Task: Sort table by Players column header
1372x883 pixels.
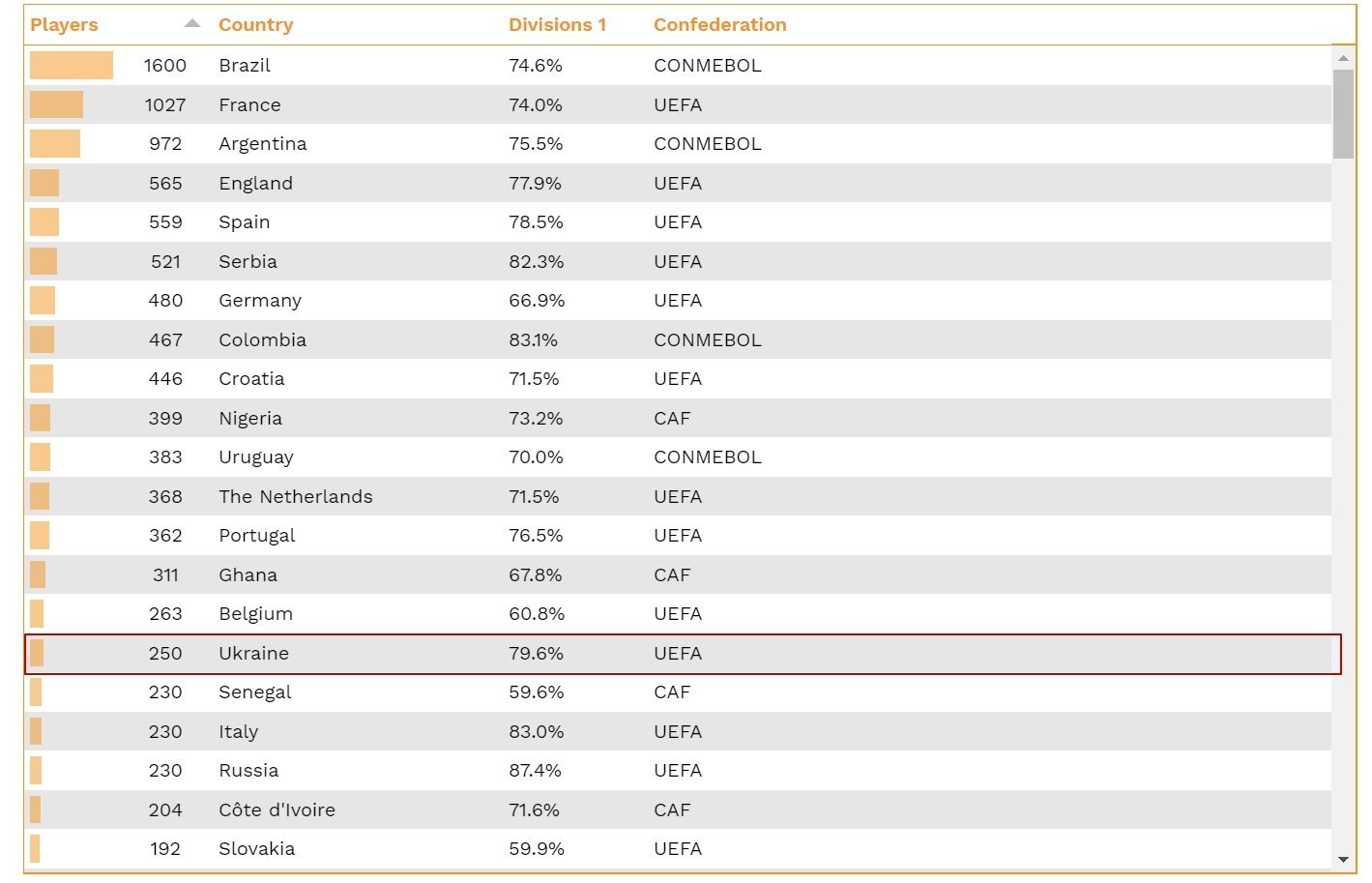Action: (x=64, y=25)
